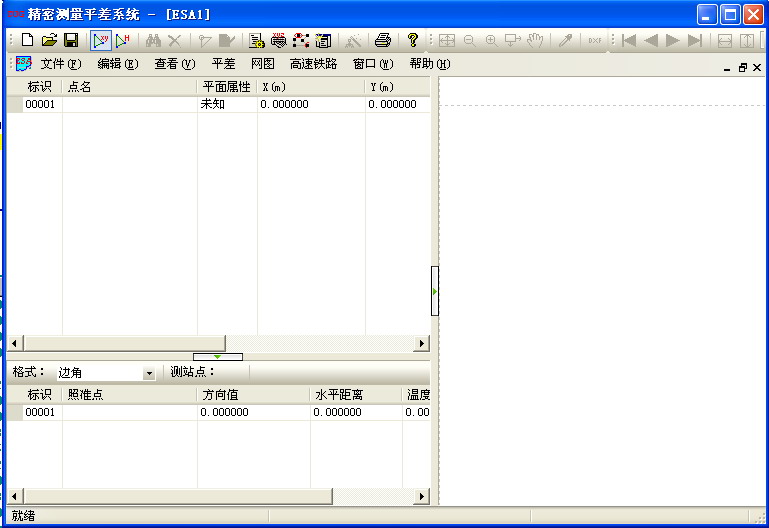This screenshot has height=528, width=769.
Task: Go to next record arrow
Action: click(x=672, y=40)
